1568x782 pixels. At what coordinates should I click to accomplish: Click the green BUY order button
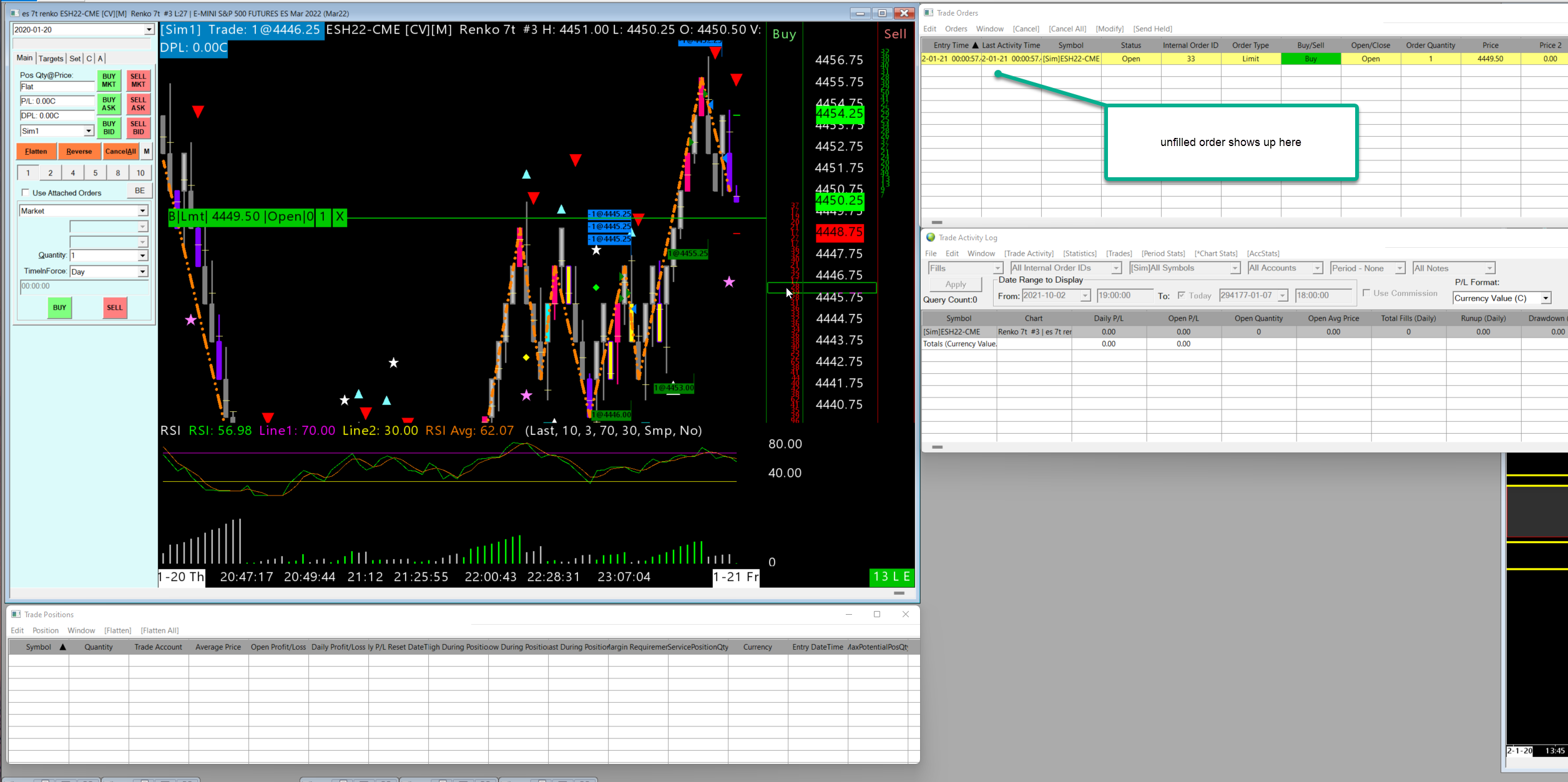pos(59,308)
